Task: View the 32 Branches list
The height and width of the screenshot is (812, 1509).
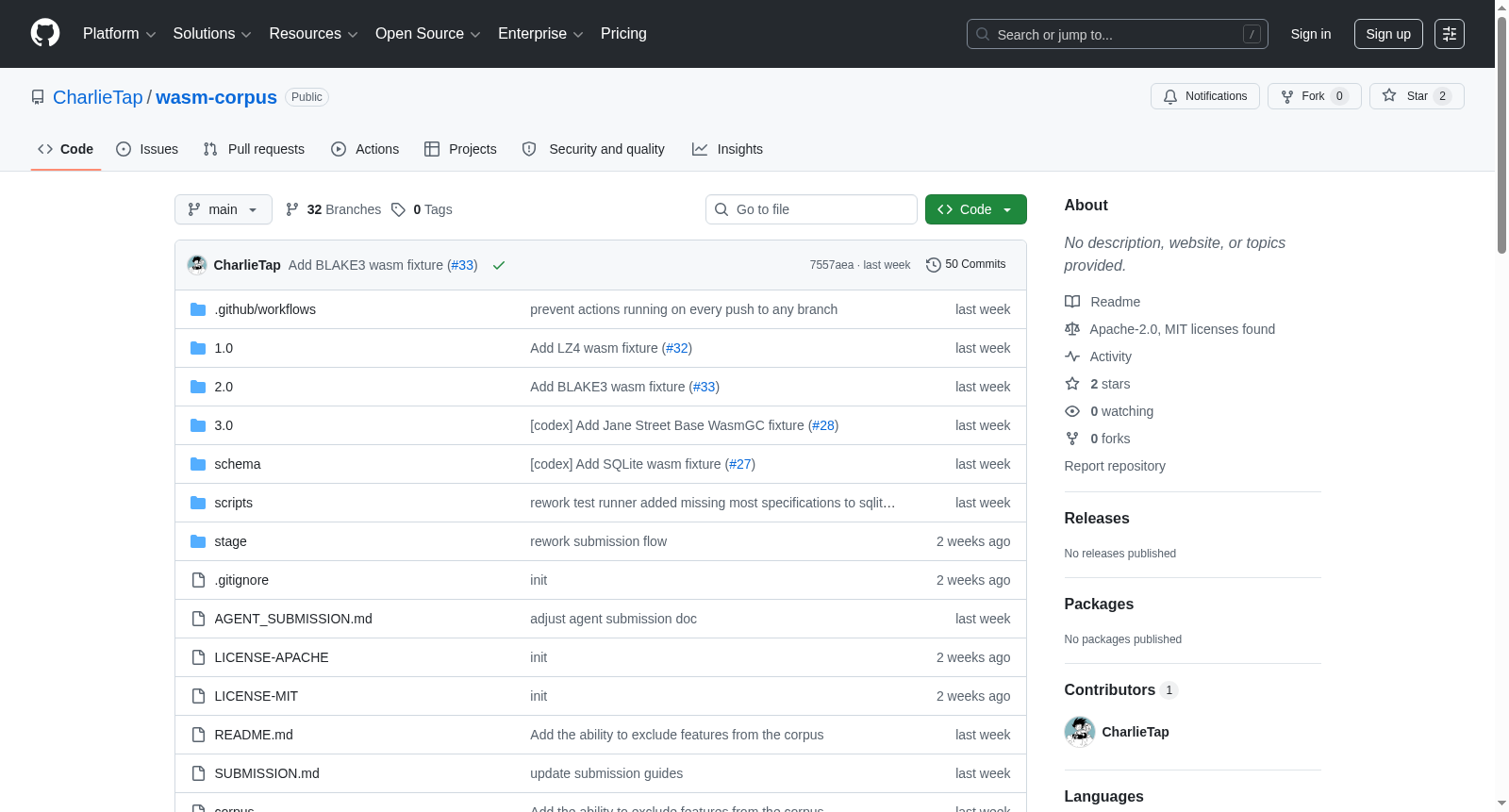Action: tap(333, 209)
